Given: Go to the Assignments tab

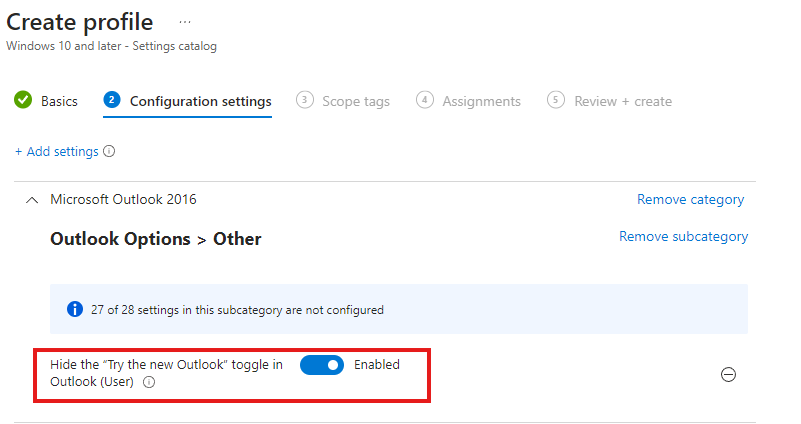Looking at the screenshot, I should point(481,101).
